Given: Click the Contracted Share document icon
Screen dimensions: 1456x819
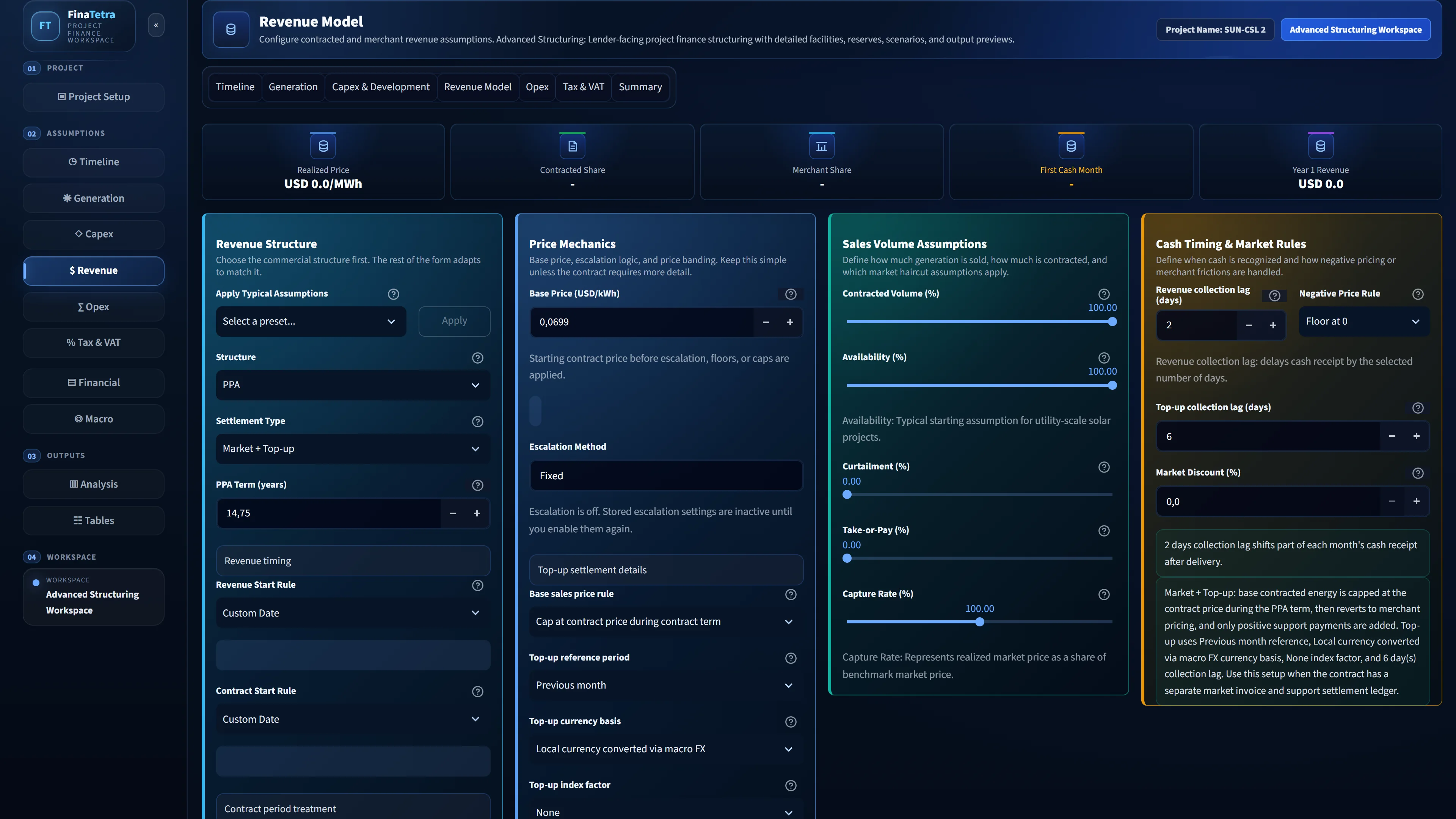Looking at the screenshot, I should click(573, 146).
